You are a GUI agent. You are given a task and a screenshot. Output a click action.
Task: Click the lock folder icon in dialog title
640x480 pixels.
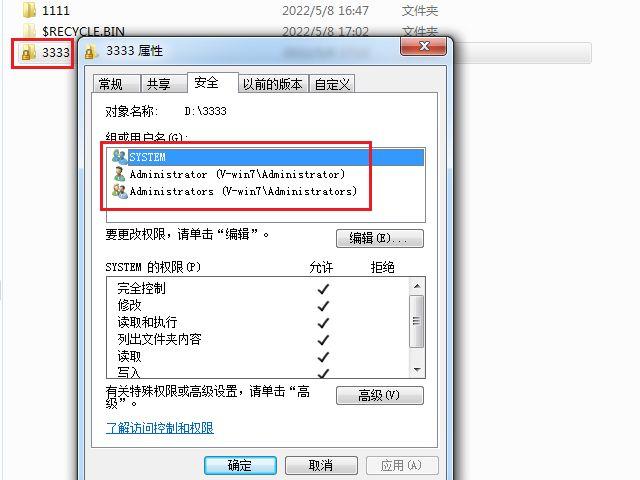(x=91, y=52)
